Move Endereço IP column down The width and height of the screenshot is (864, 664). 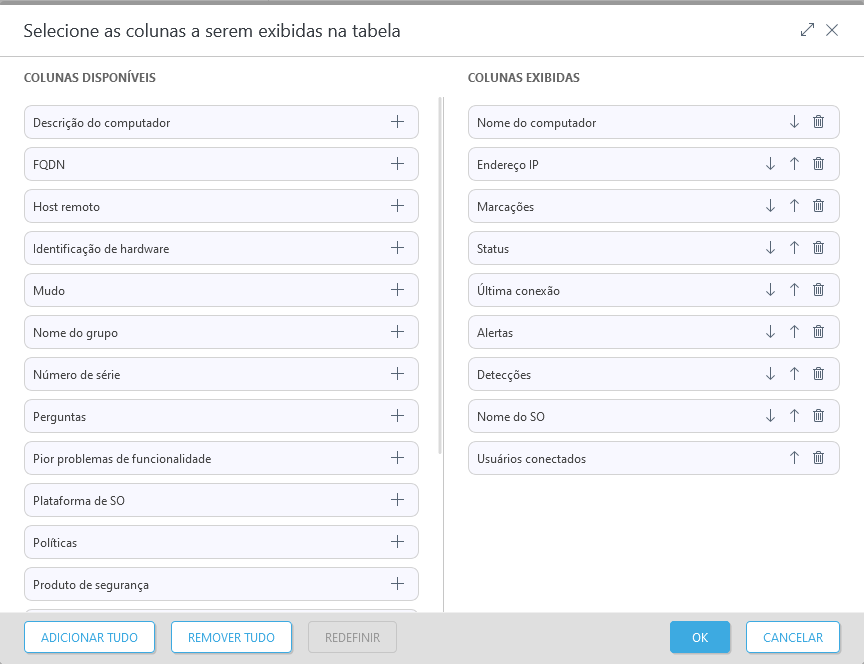click(770, 164)
